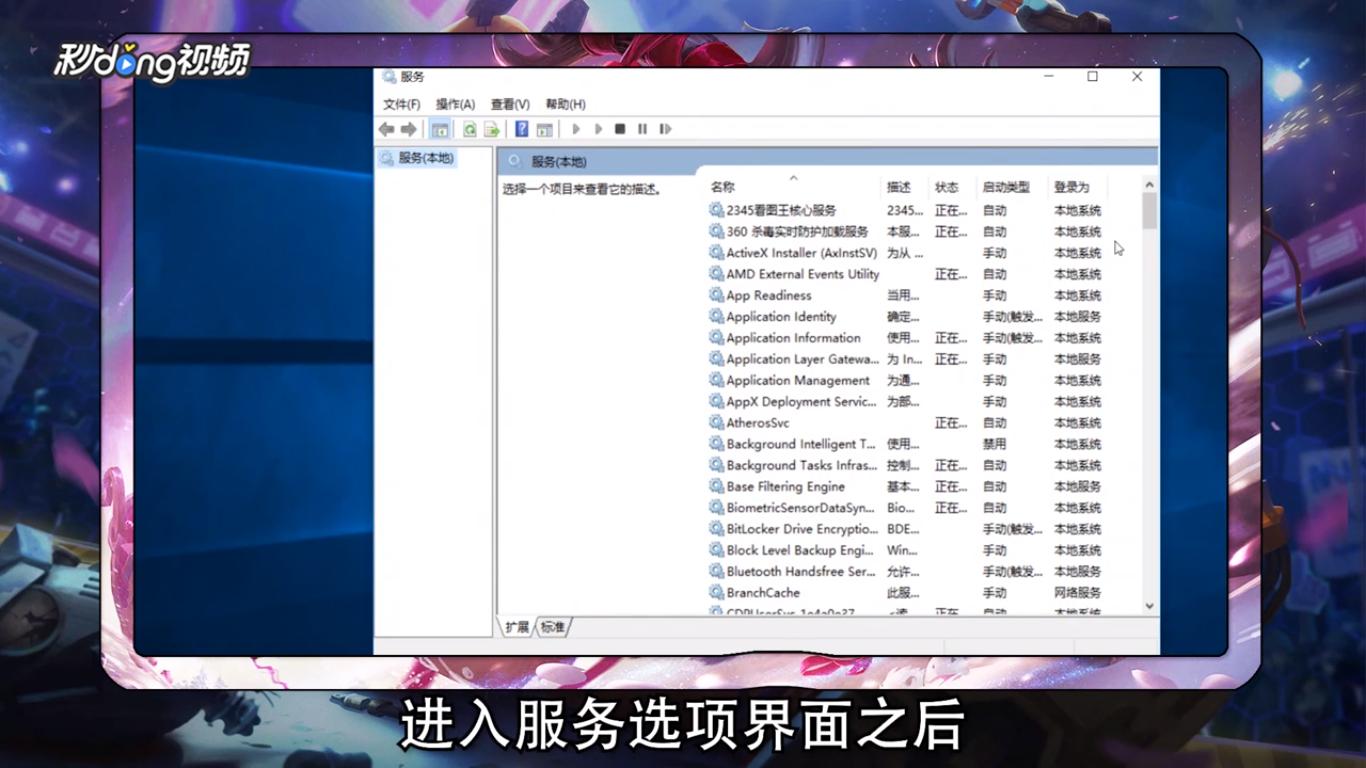Click the Export List icon
1366x768 pixels.
click(491, 128)
